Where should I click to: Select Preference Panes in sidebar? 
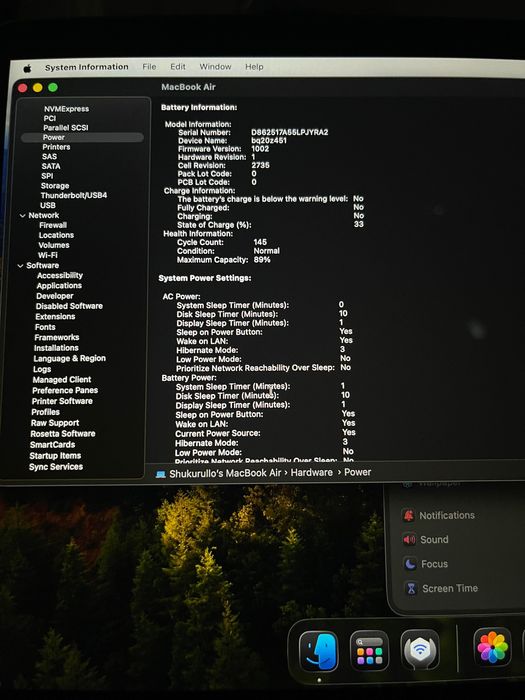65,391
